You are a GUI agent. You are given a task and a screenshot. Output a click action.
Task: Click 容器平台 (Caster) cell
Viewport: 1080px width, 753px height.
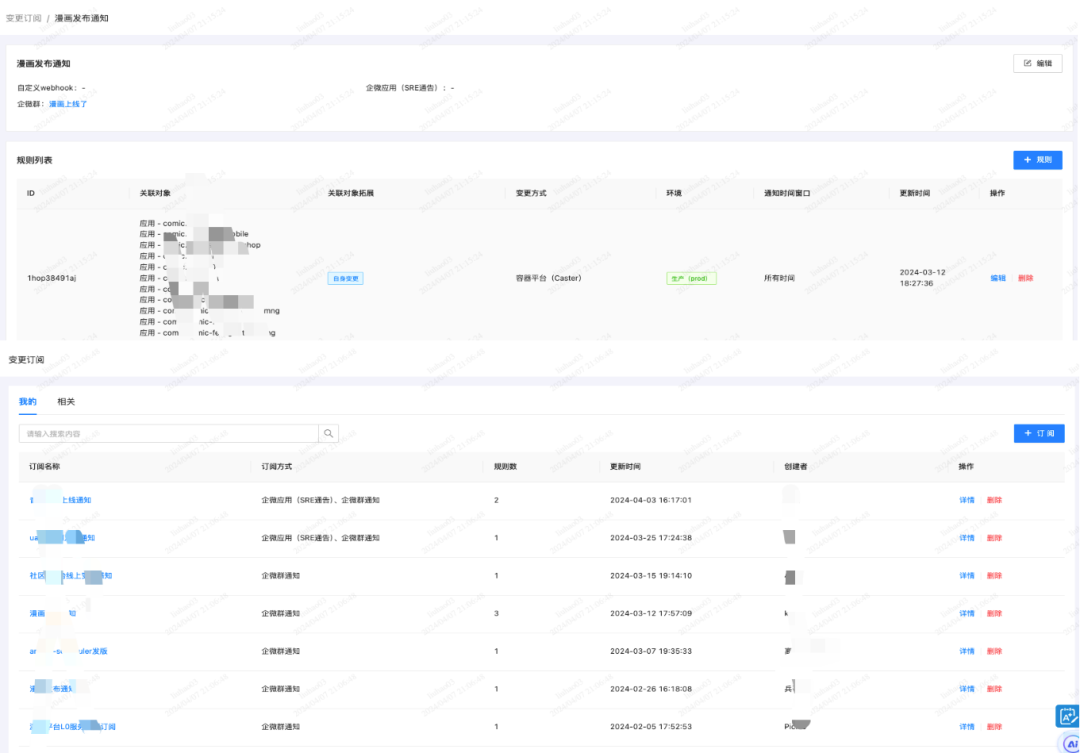coord(548,278)
